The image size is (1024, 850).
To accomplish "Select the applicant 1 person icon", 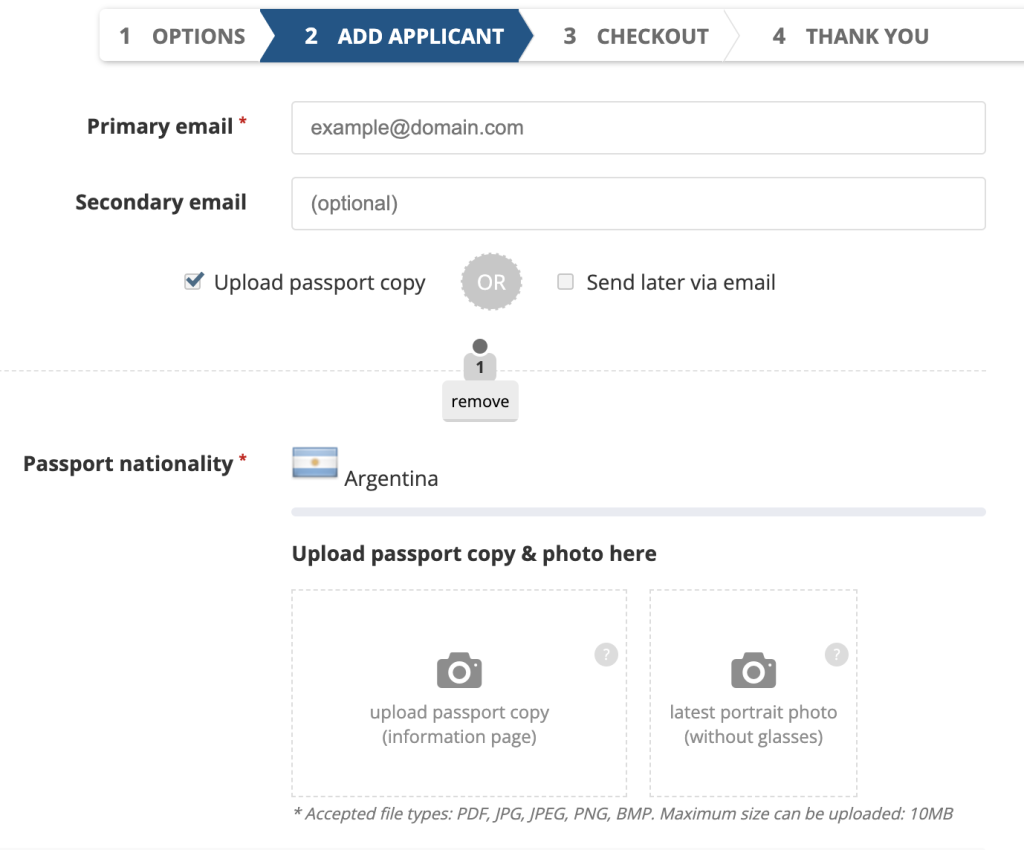I will [480, 359].
